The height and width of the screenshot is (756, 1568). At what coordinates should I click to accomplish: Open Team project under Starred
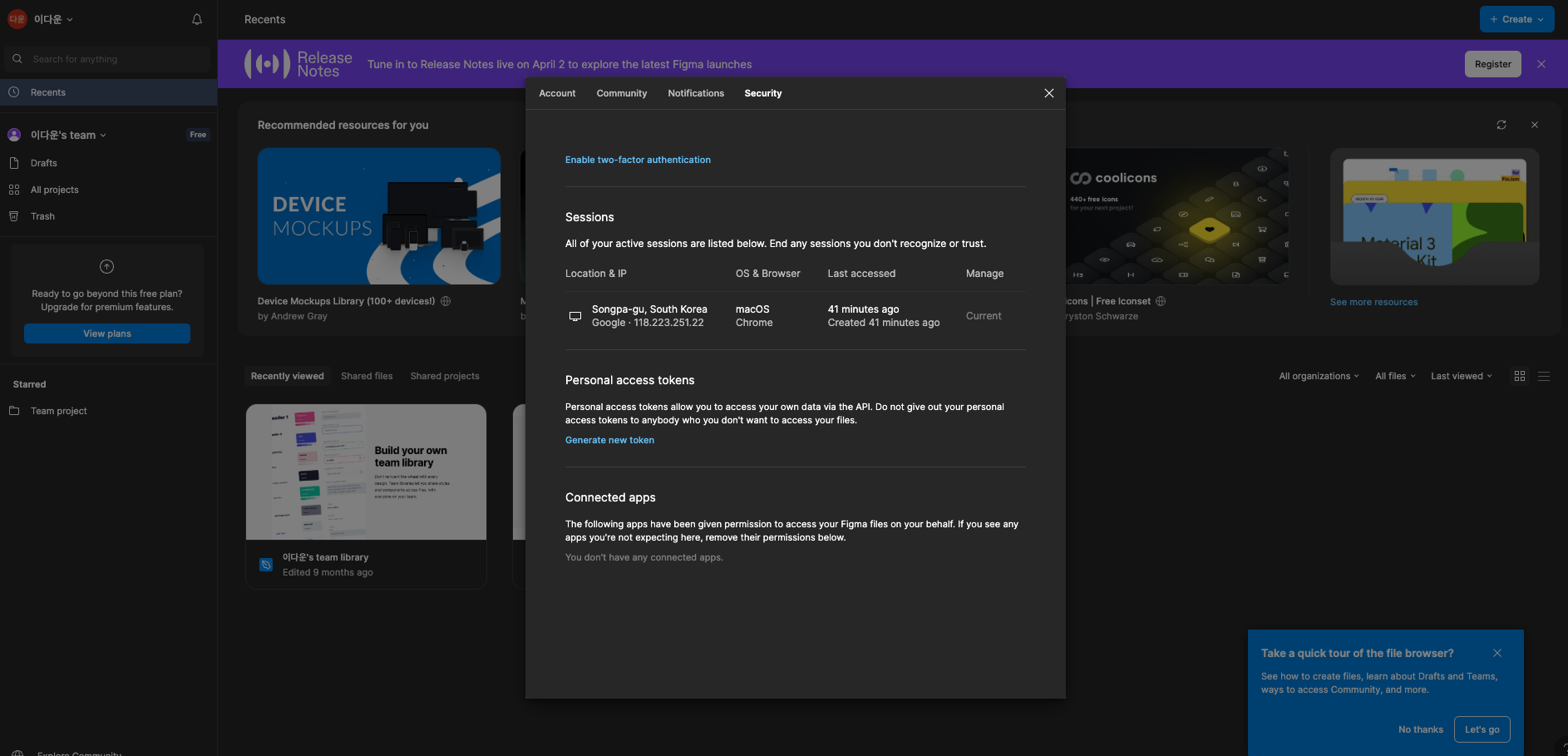pos(108,411)
